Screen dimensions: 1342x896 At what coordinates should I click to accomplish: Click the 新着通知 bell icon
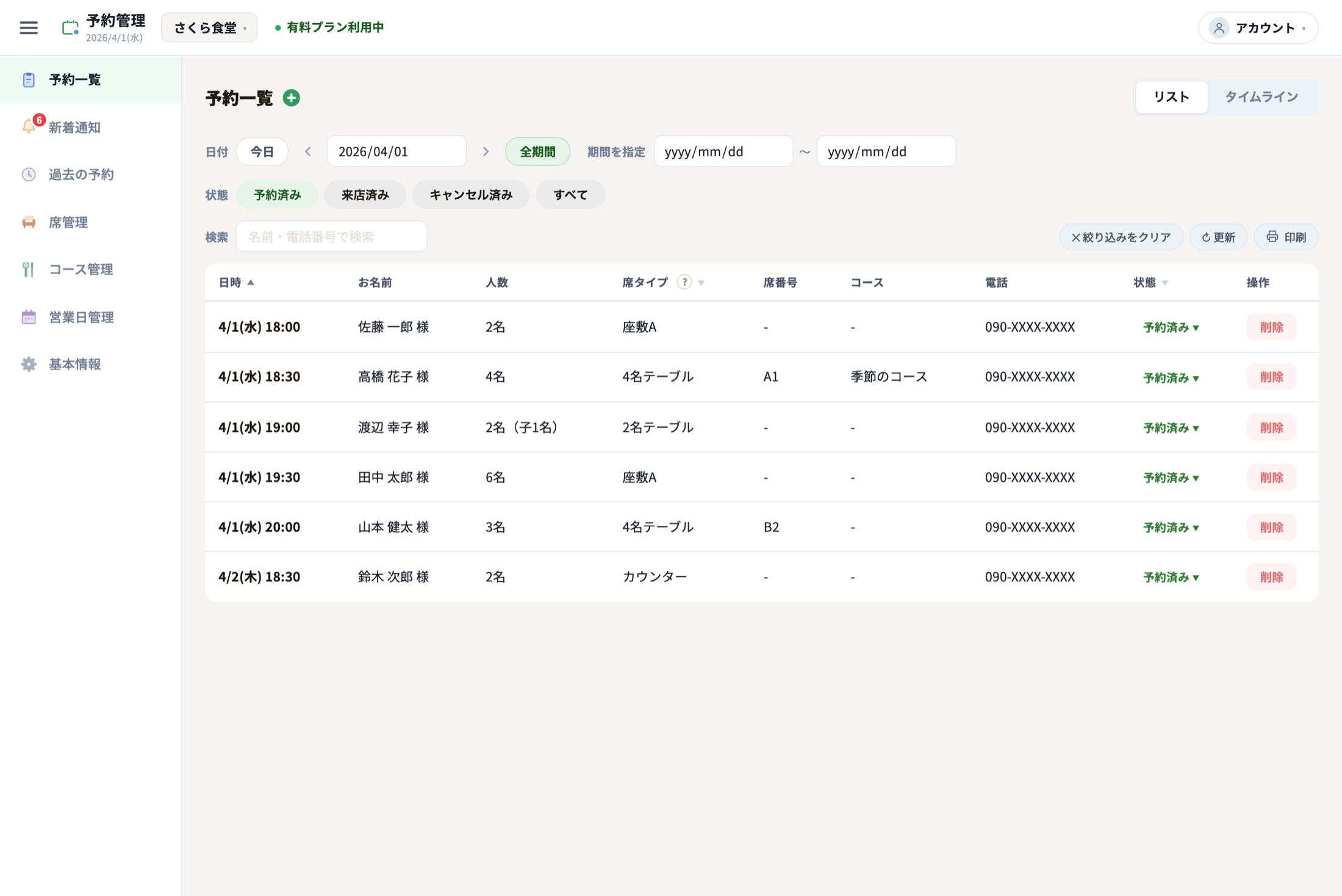click(x=29, y=127)
